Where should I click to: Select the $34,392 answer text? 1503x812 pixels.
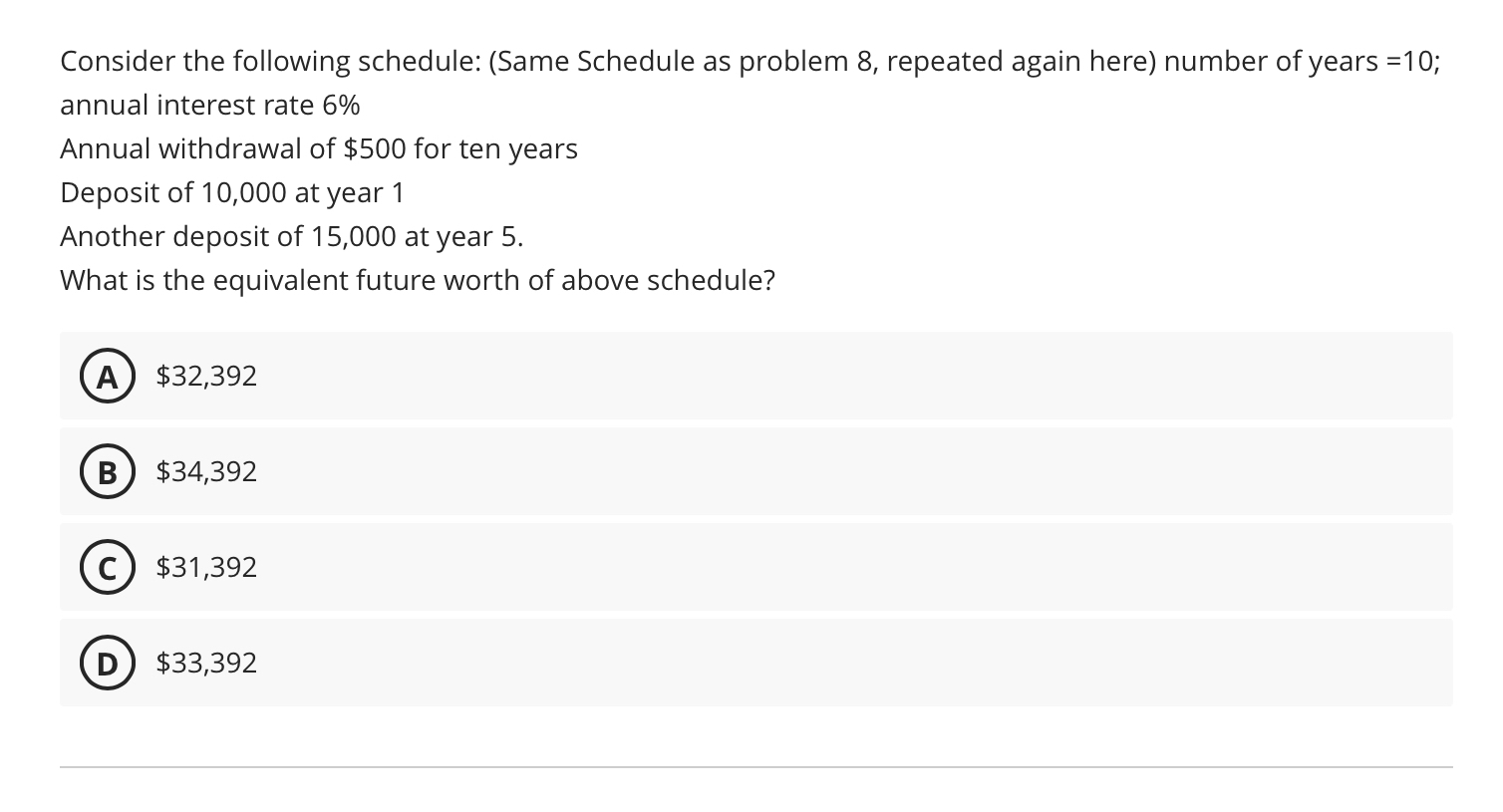(x=206, y=471)
